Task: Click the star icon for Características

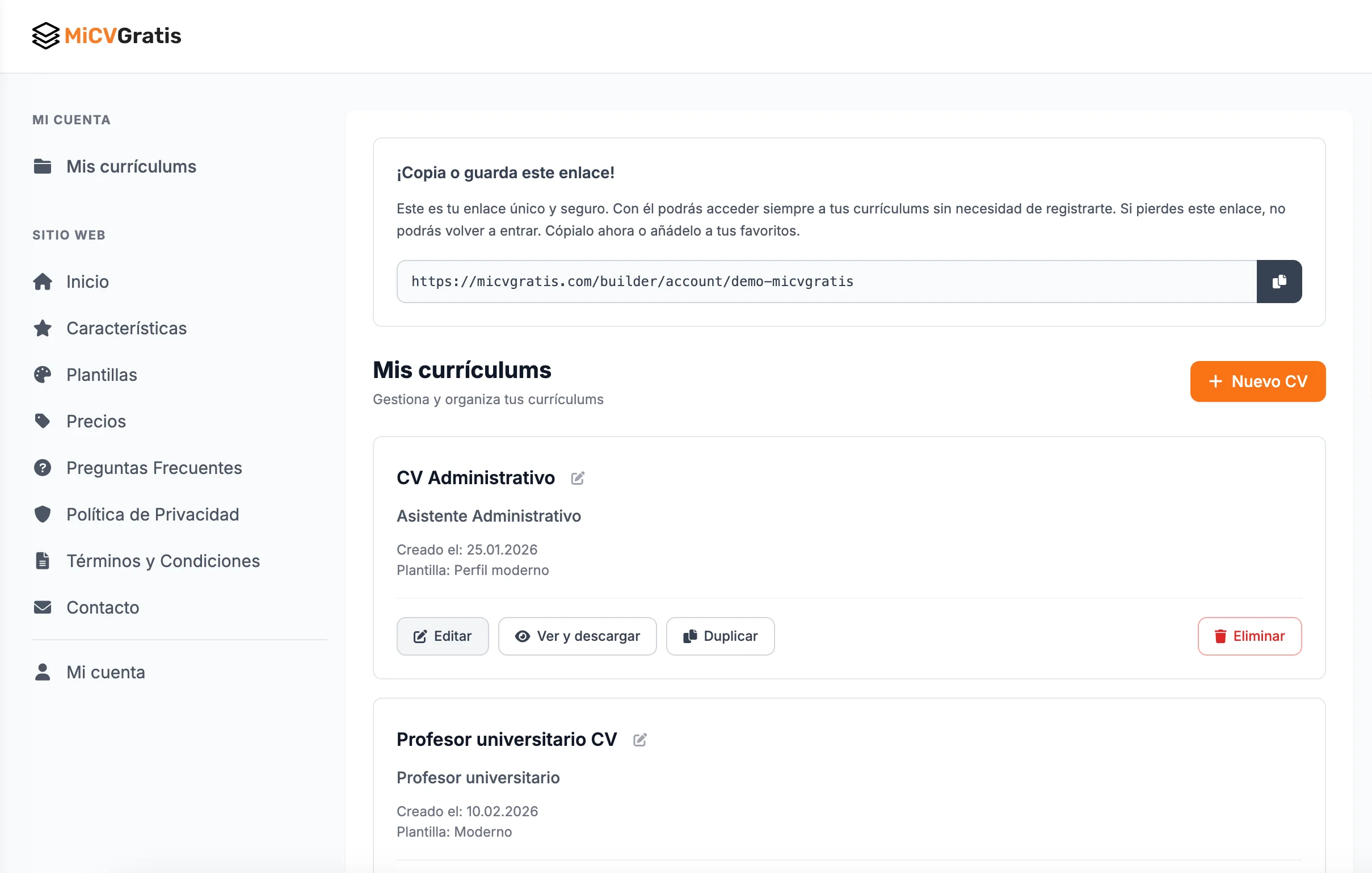Action: pyautogui.click(x=43, y=328)
